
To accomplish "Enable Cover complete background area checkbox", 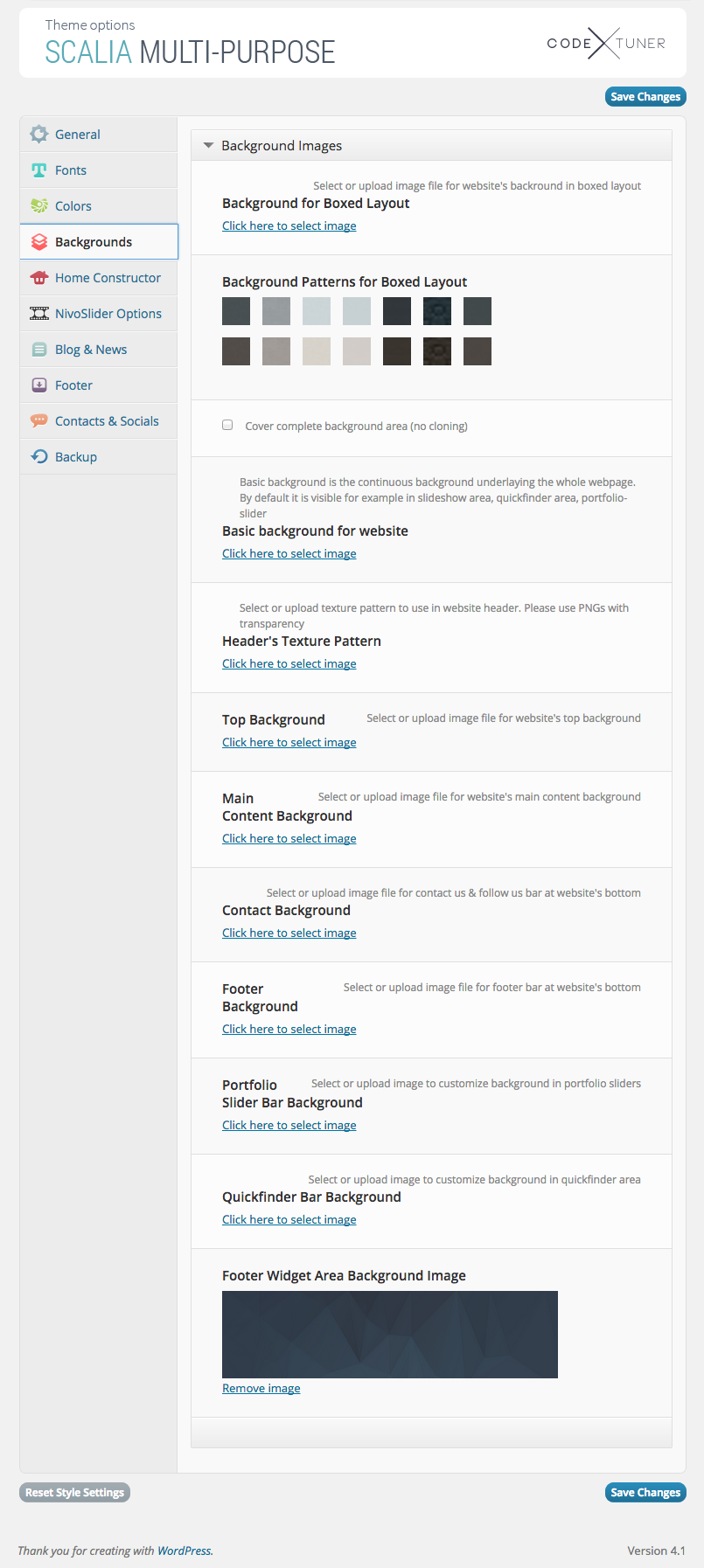I will click(x=227, y=425).
